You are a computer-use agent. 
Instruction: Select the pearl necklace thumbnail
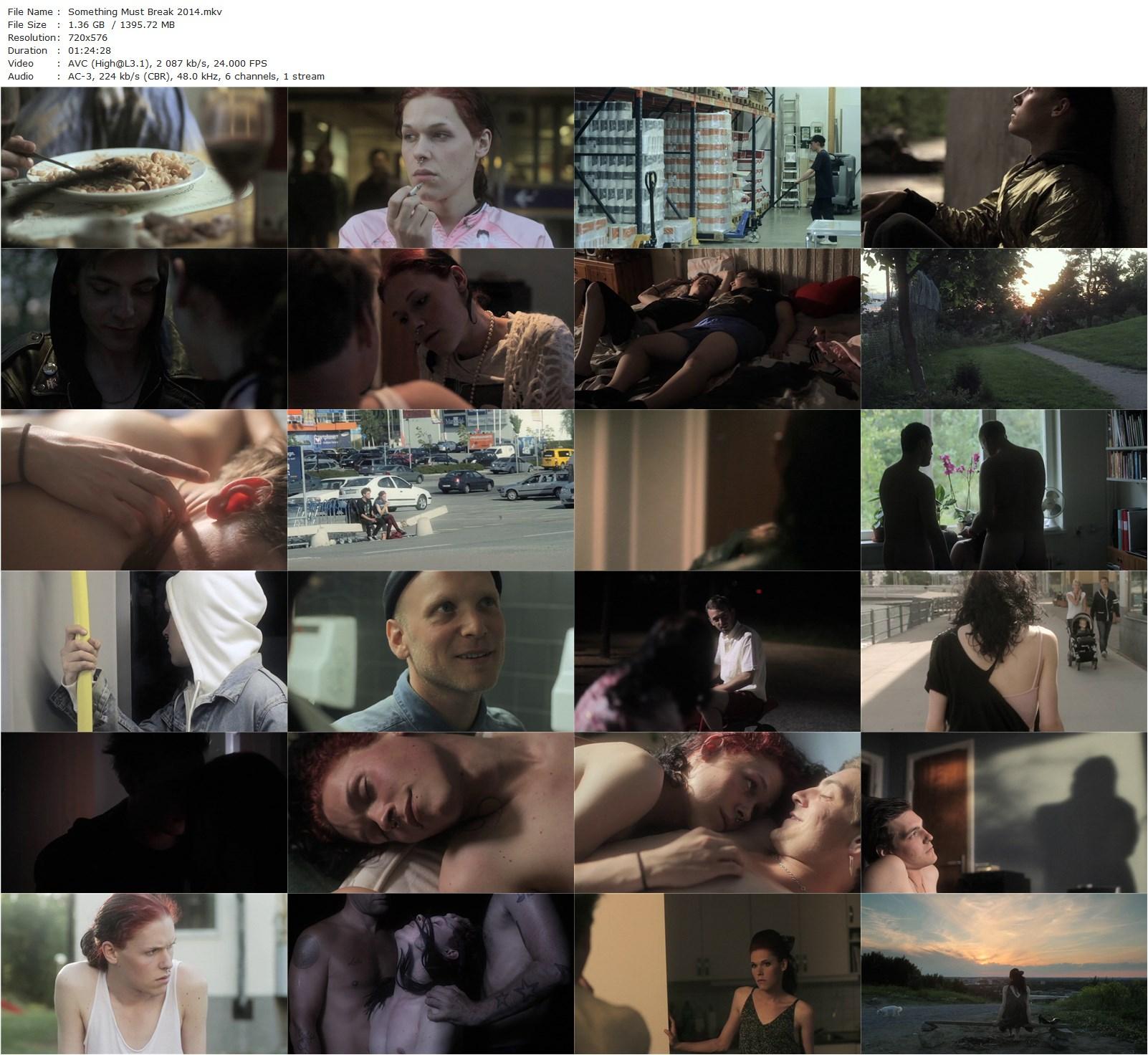pos(430,328)
